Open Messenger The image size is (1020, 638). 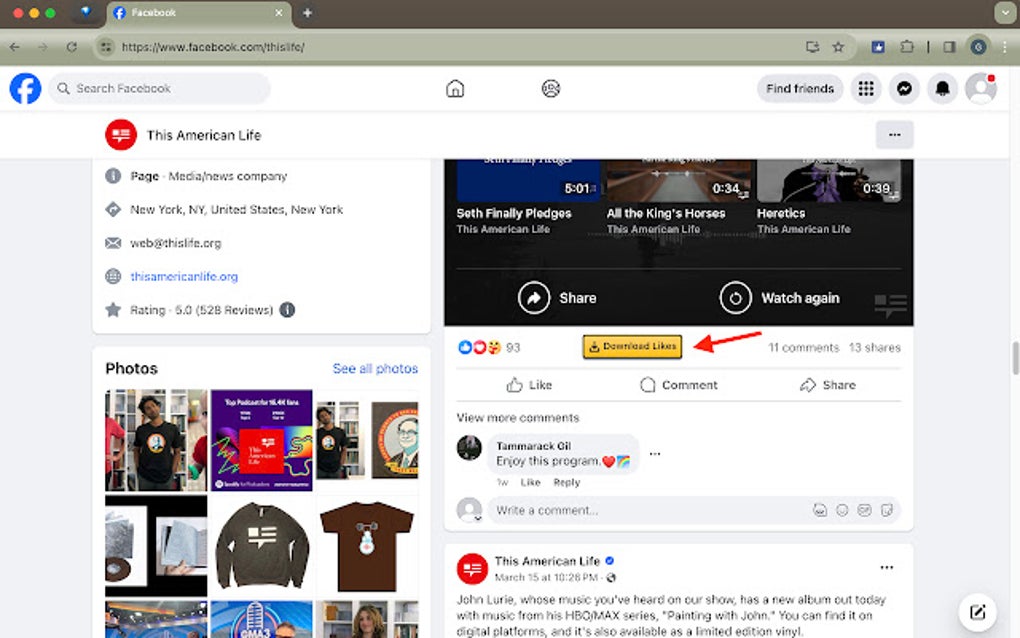pos(904,88)
